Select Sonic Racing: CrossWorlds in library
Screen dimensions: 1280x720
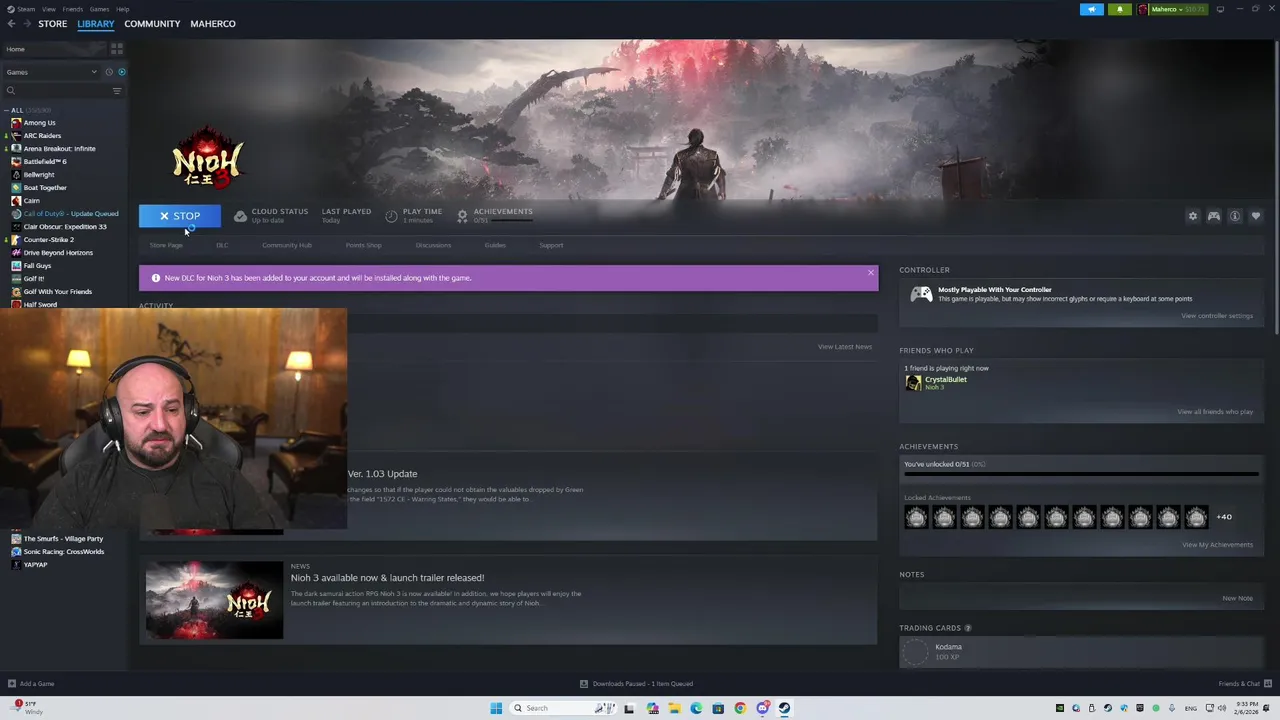pos(63,552)
